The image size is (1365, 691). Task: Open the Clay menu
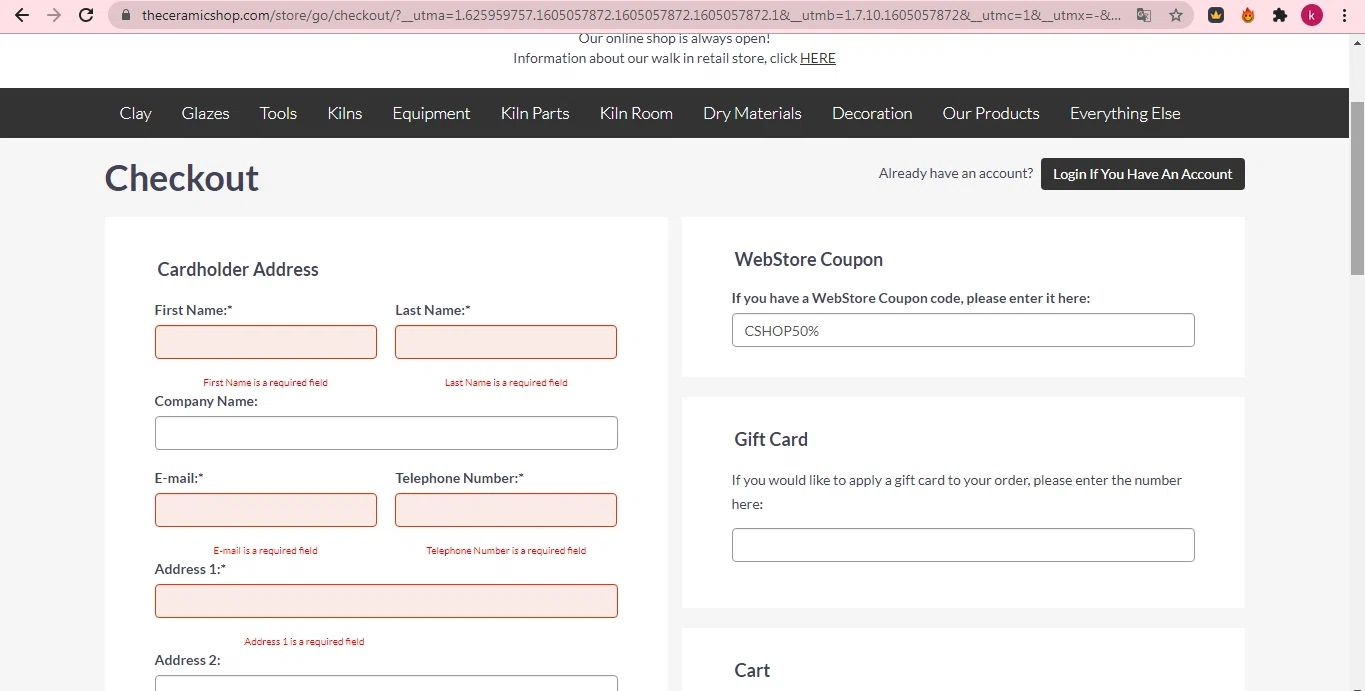(136, 113)
